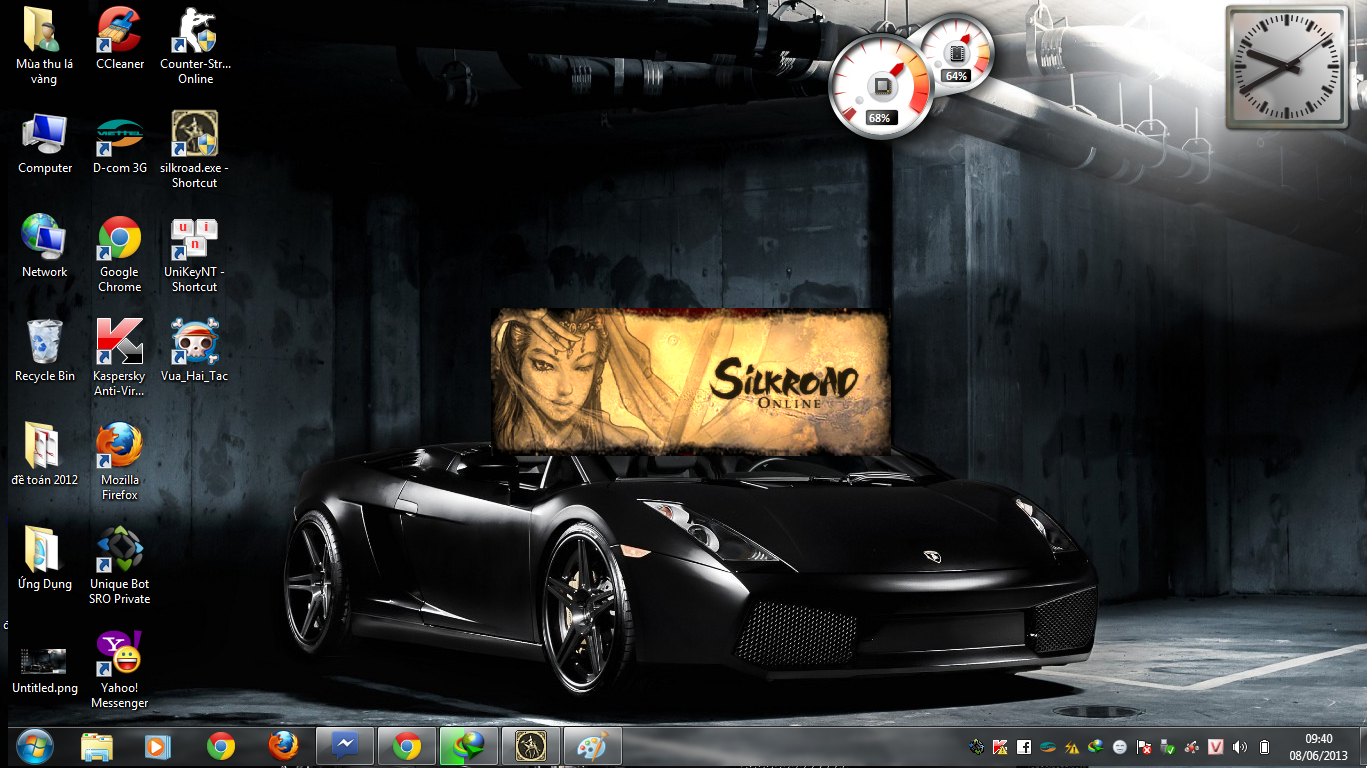
Task: Select the Counter-Strike Online shortcut
Action: [x=195, y=45]
